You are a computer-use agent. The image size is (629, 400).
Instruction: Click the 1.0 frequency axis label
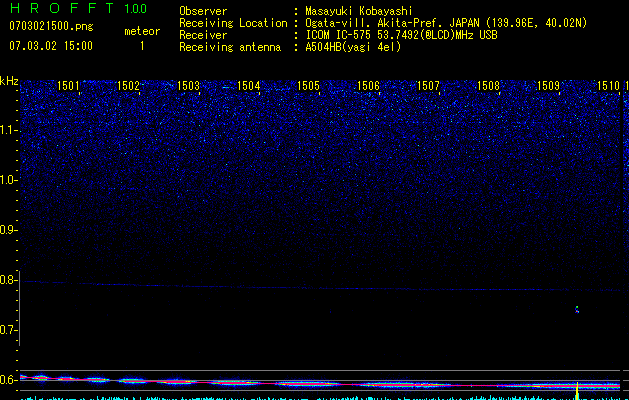tap(7, 180)
